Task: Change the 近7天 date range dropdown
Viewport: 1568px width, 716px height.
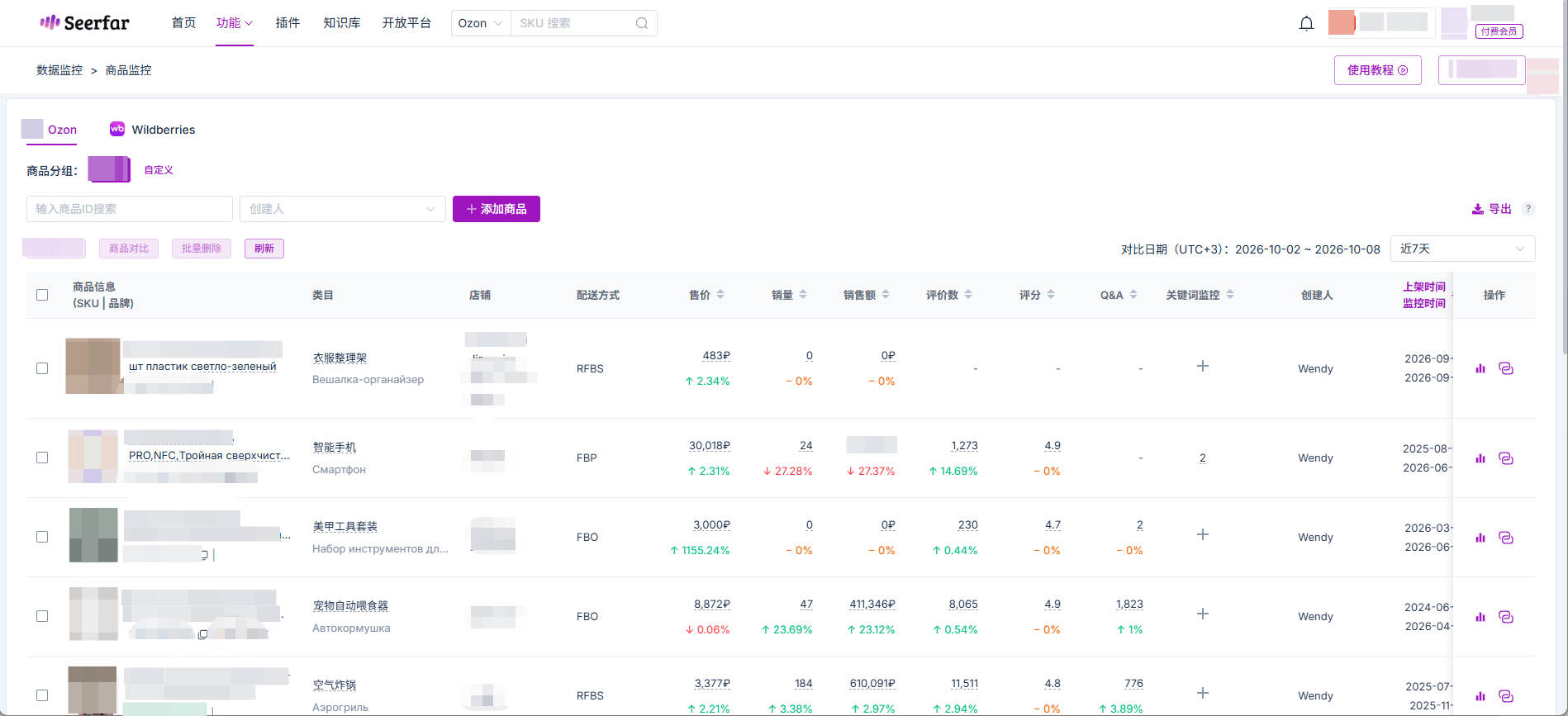Action: click(x=1463, y=249)
